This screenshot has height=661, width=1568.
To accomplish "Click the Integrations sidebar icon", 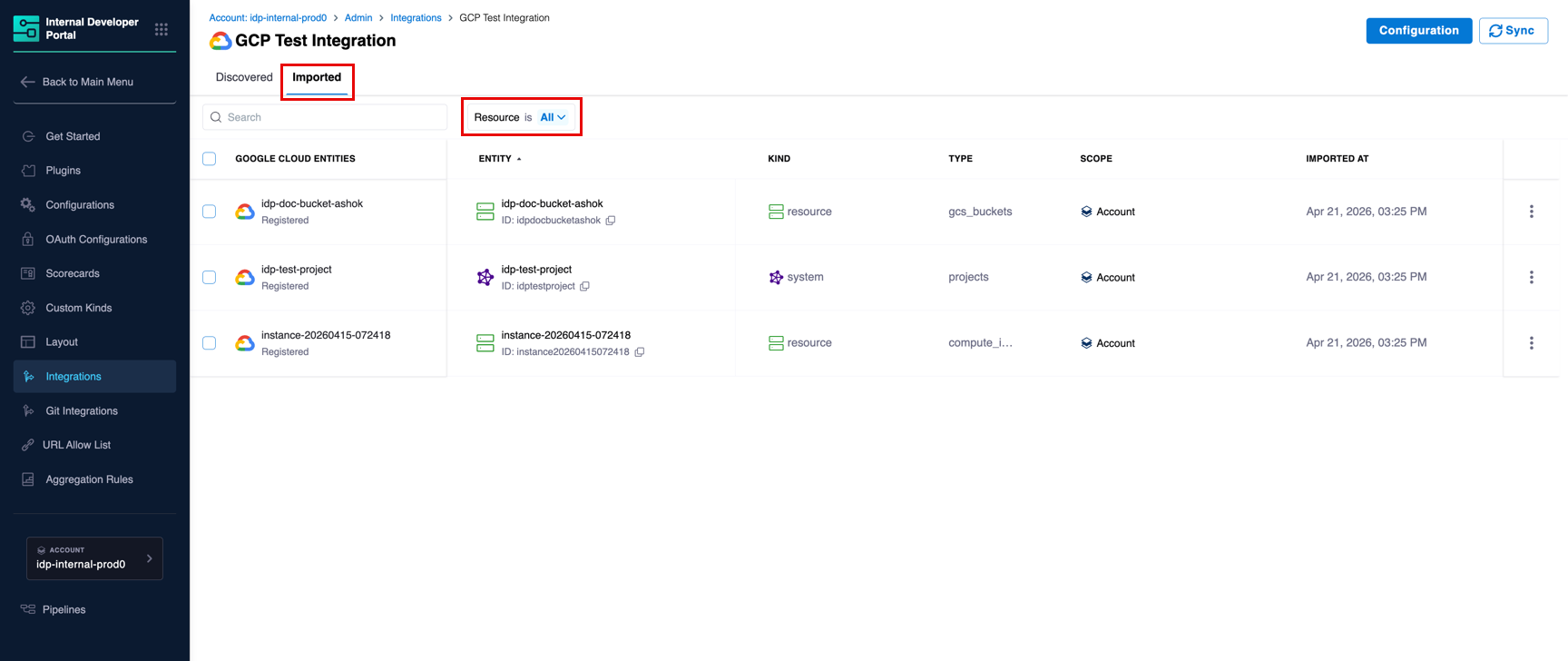I will (x=28, y=376).
